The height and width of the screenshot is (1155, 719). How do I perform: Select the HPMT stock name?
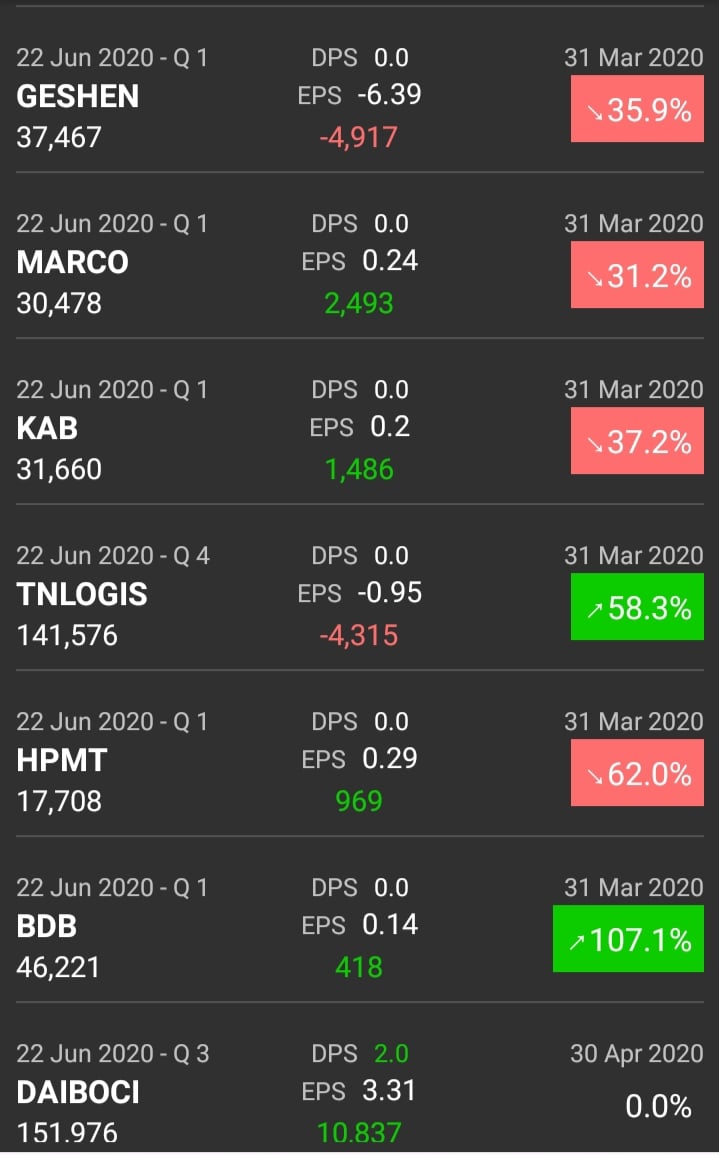click(62, 760)
